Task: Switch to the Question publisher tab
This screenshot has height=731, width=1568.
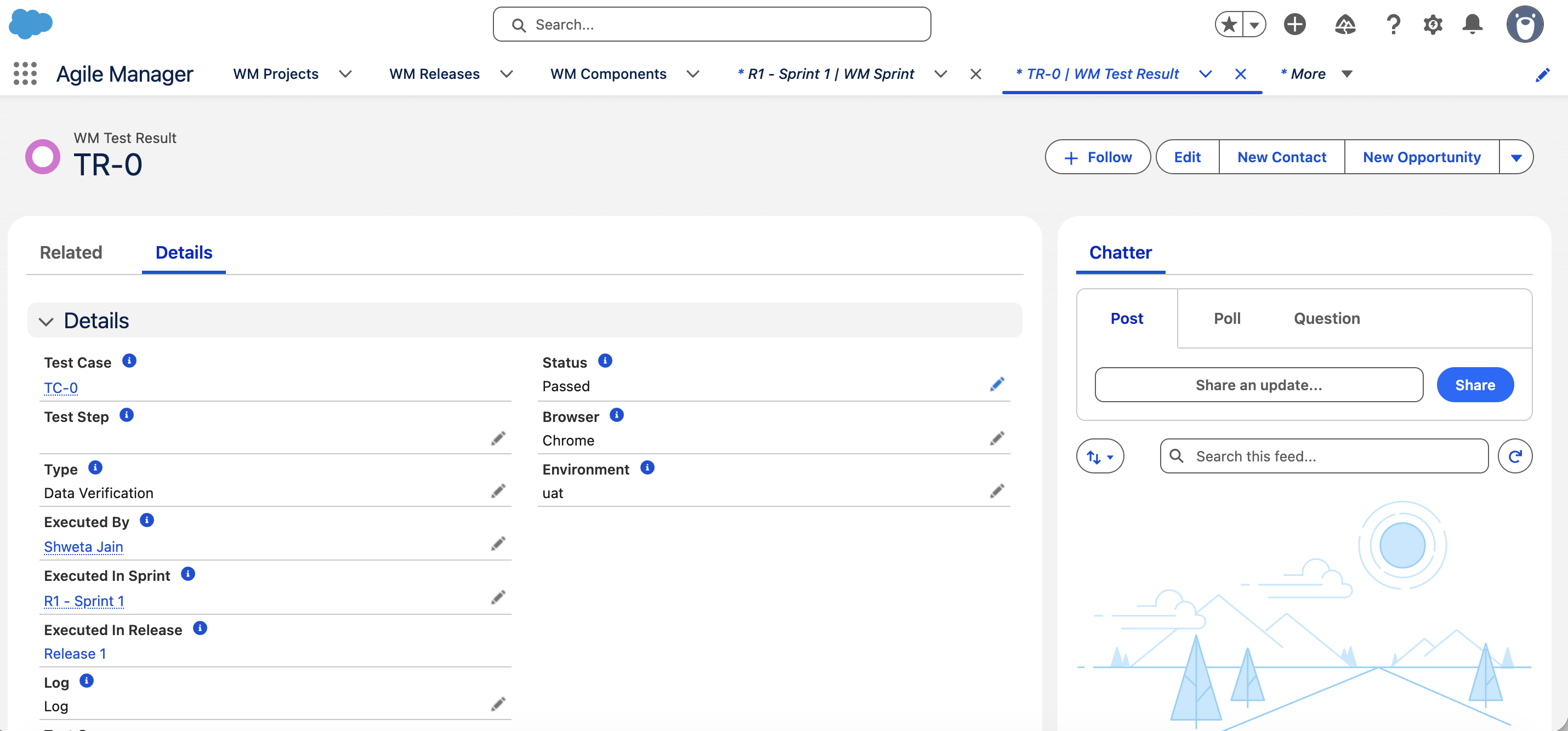Action: coord(1327,319)
